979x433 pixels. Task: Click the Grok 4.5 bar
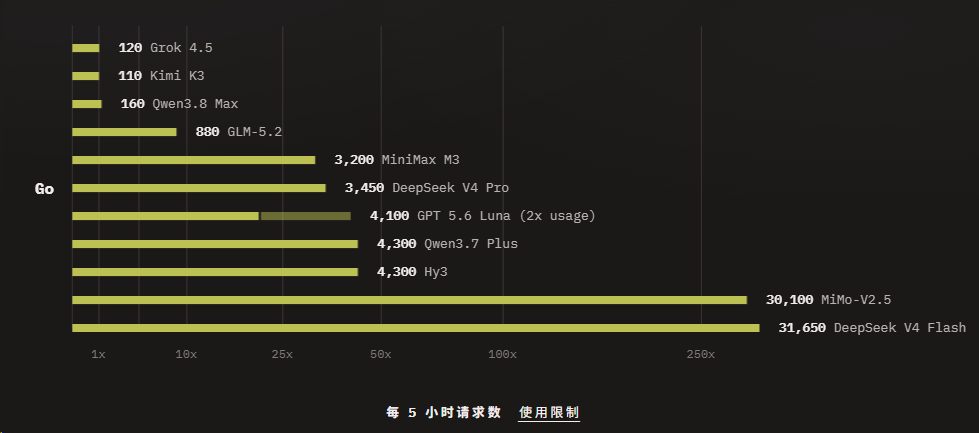point(86,48)
